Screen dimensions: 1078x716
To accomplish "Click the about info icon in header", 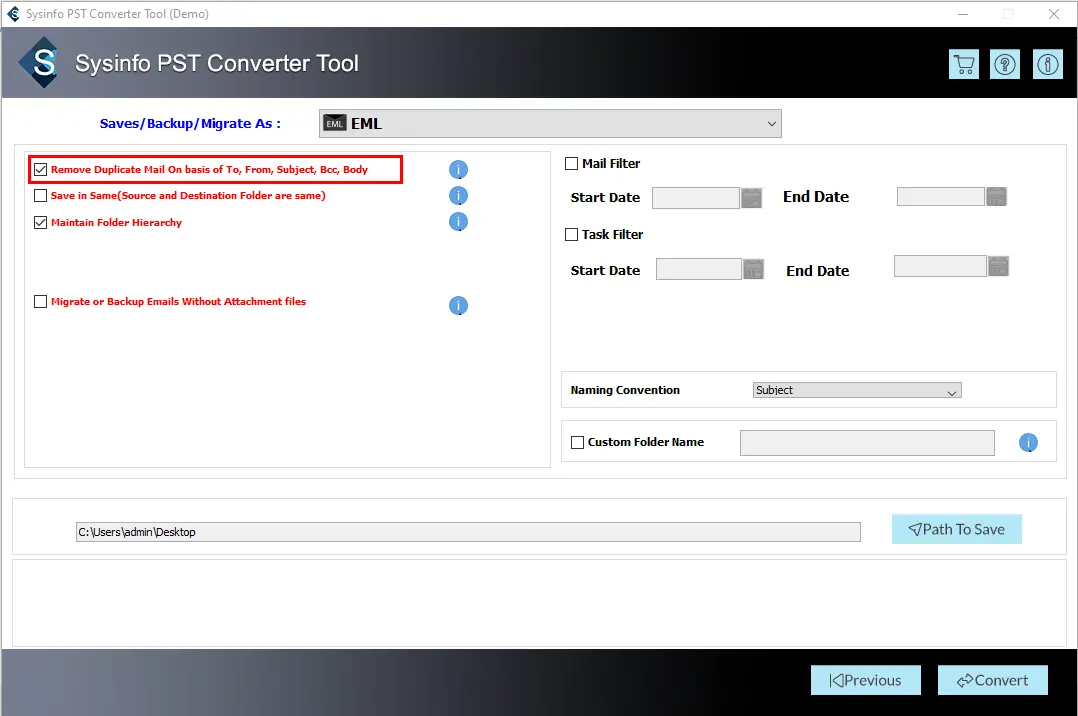I will click(1047, 65).
